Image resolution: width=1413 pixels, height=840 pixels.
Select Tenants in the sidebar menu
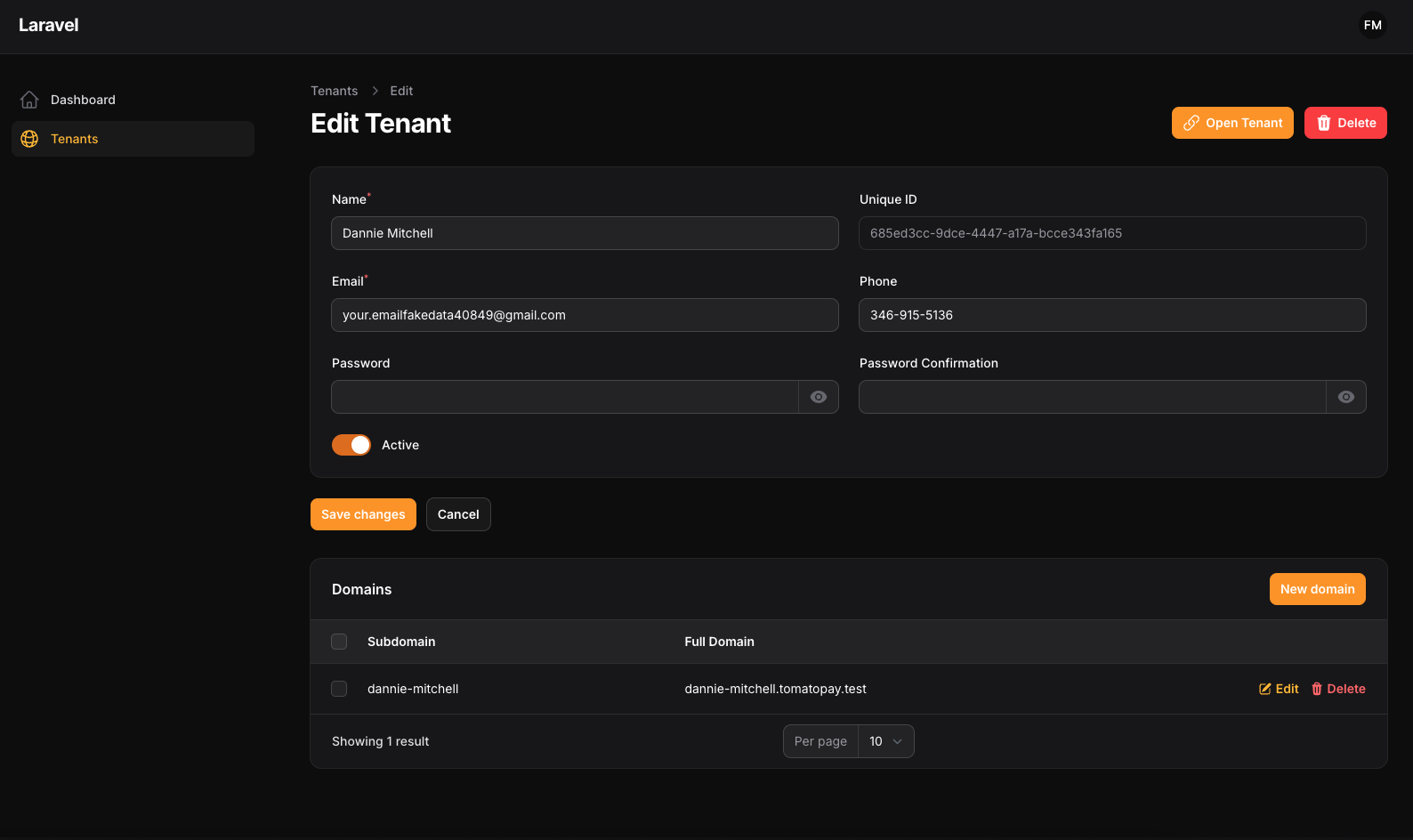[x=75, y=139]
